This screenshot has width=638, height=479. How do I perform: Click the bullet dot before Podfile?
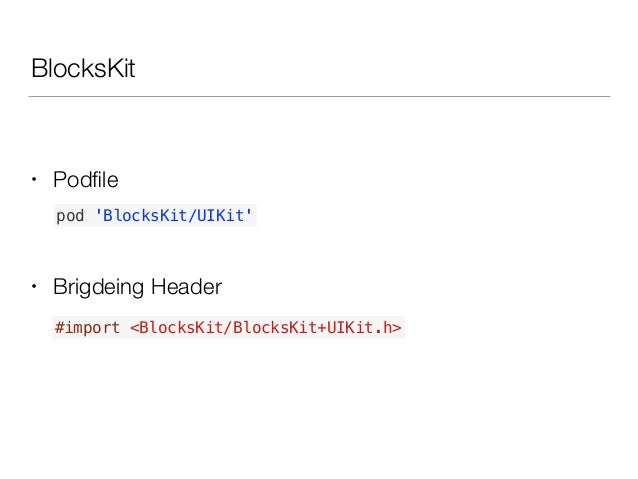point(34,179)
